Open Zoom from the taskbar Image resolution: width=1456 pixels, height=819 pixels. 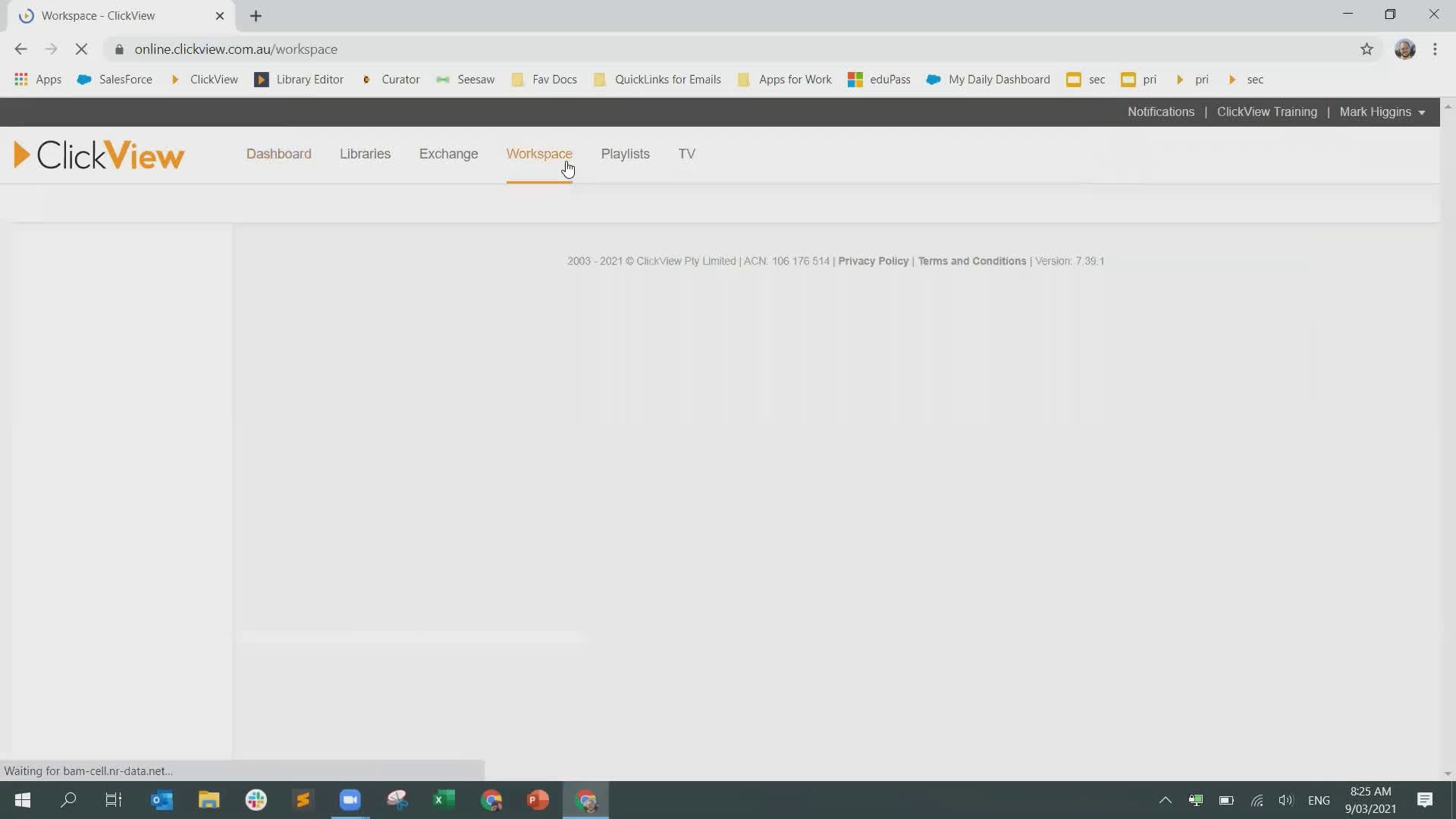350,800
